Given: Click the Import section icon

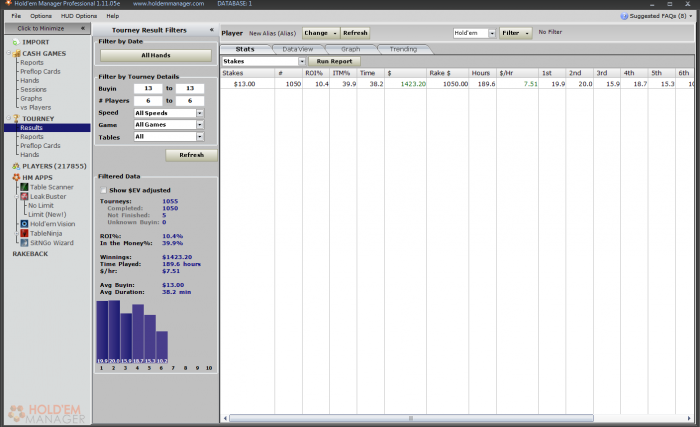Looking at the screenshot, I should 14,42.
